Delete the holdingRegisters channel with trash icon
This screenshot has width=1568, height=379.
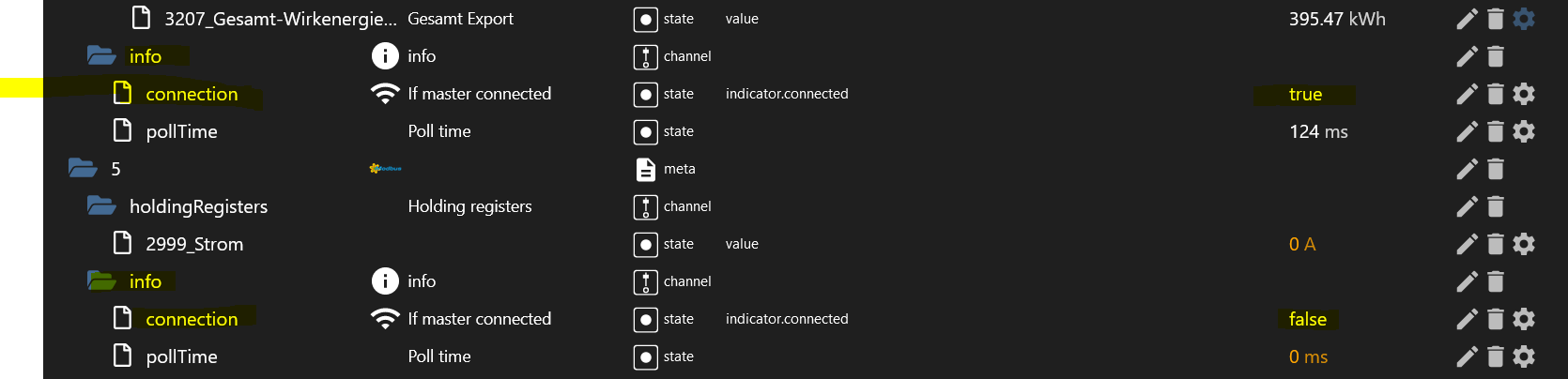1496,206
